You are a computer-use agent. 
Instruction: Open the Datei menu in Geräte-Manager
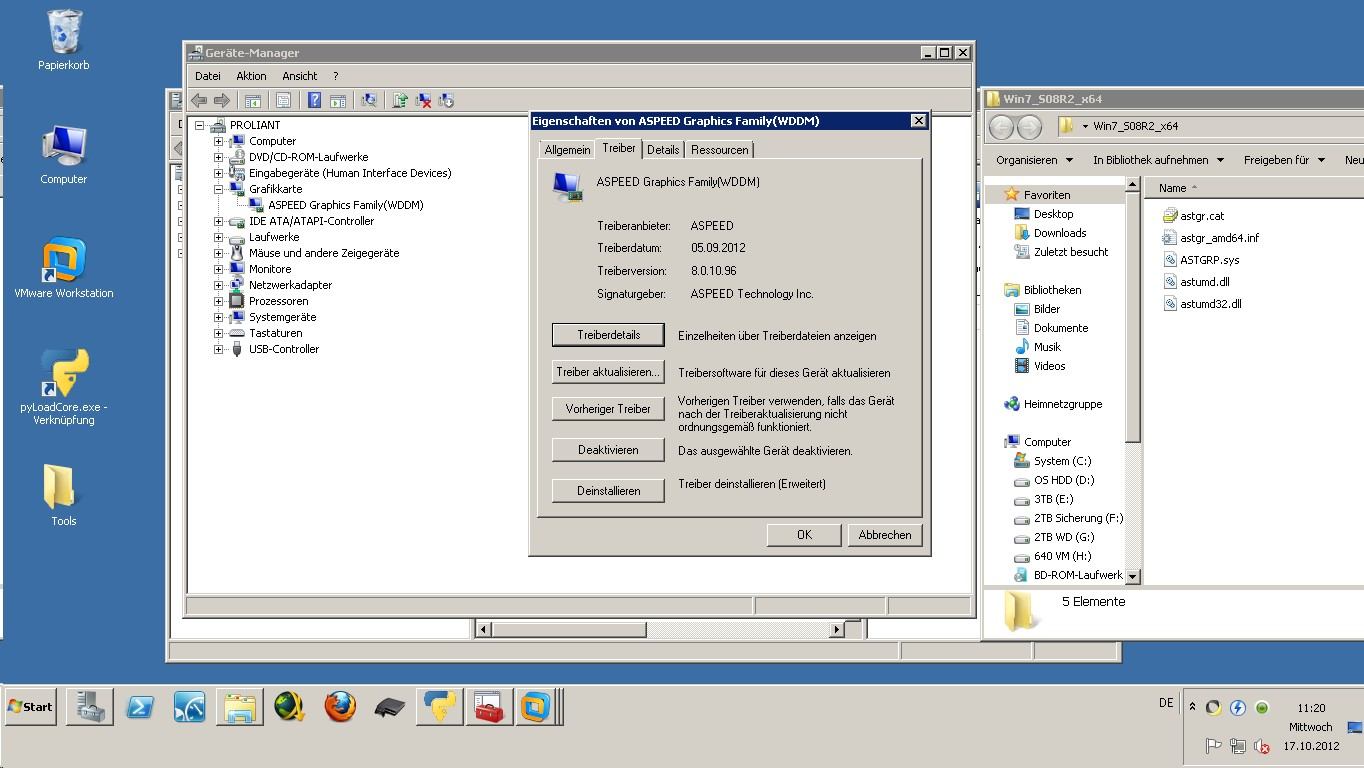(208, 76)
